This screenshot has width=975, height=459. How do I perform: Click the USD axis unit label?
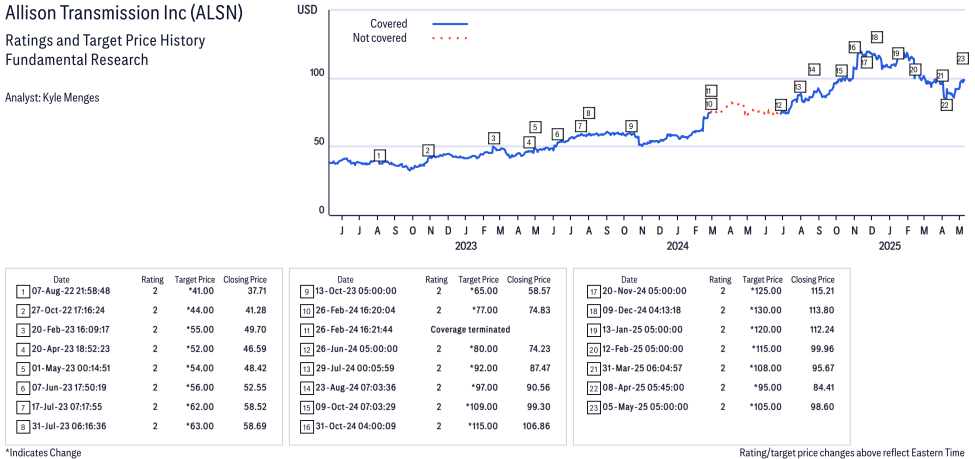pyautogui.click(x=307, y=9)
